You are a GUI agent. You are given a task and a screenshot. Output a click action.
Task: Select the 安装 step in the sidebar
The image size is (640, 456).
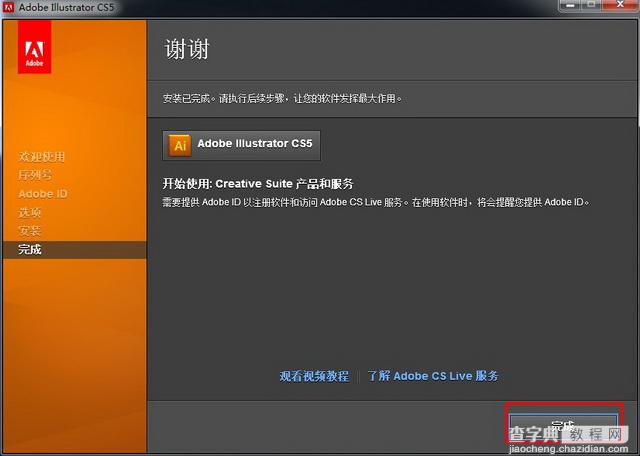(x=30, y=231)
